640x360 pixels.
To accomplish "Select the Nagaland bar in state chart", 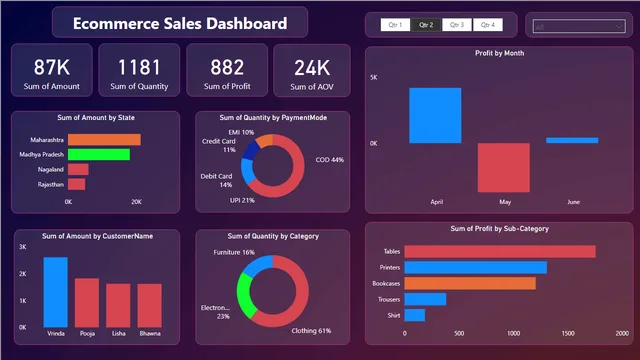I will click(x=78, y=169).
